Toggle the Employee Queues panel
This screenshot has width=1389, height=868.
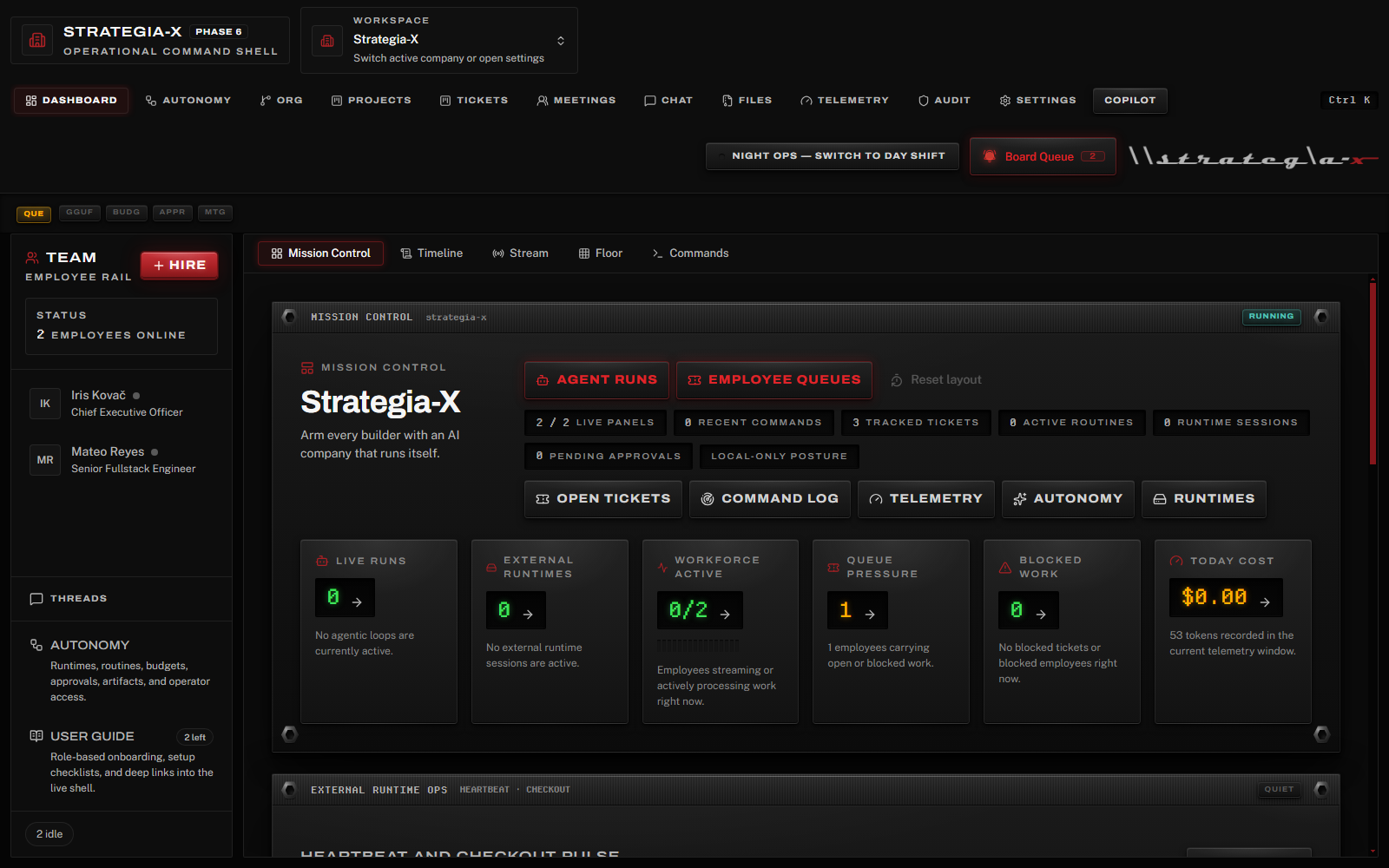tap(774, 380)
